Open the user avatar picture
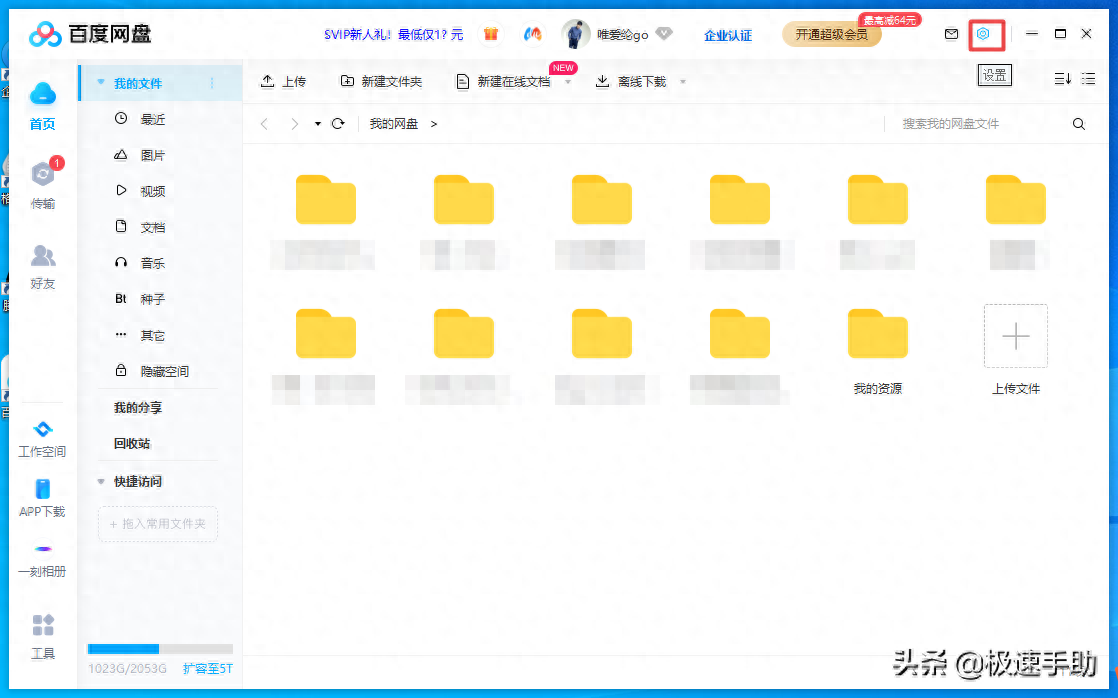Viewport: 1118px width, 698px height. (575, 34)
